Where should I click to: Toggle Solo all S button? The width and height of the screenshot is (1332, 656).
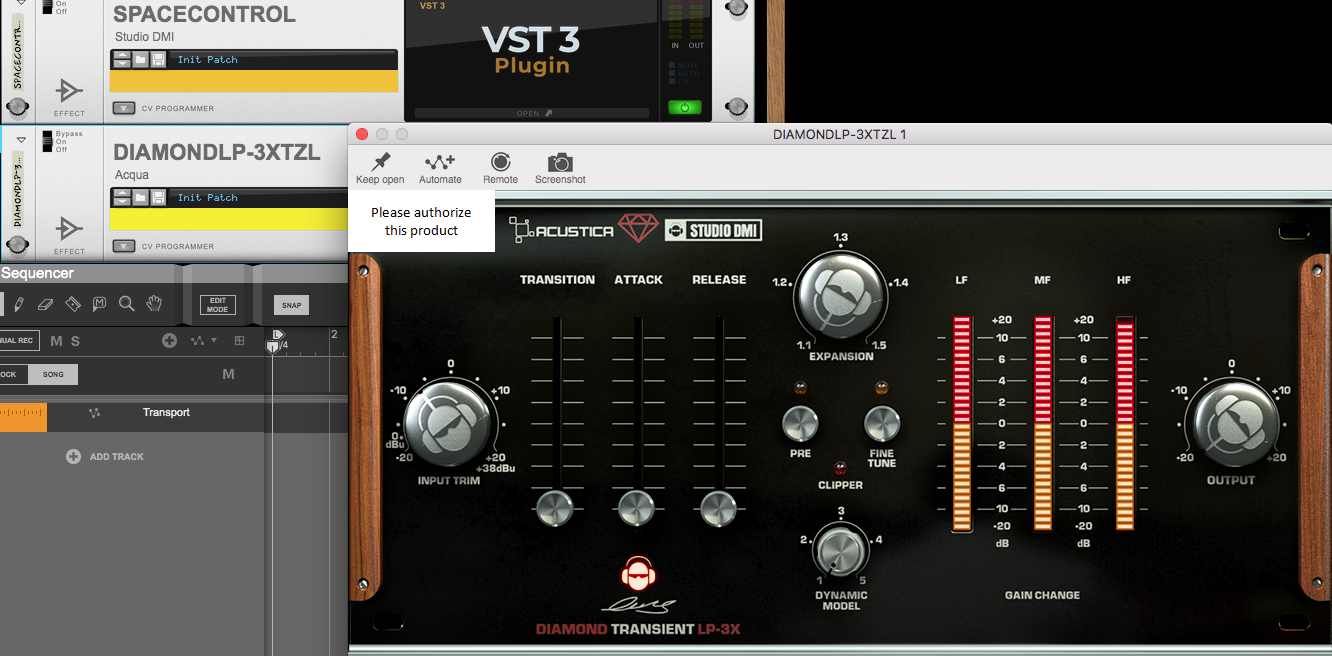click(x=75, y=341)
